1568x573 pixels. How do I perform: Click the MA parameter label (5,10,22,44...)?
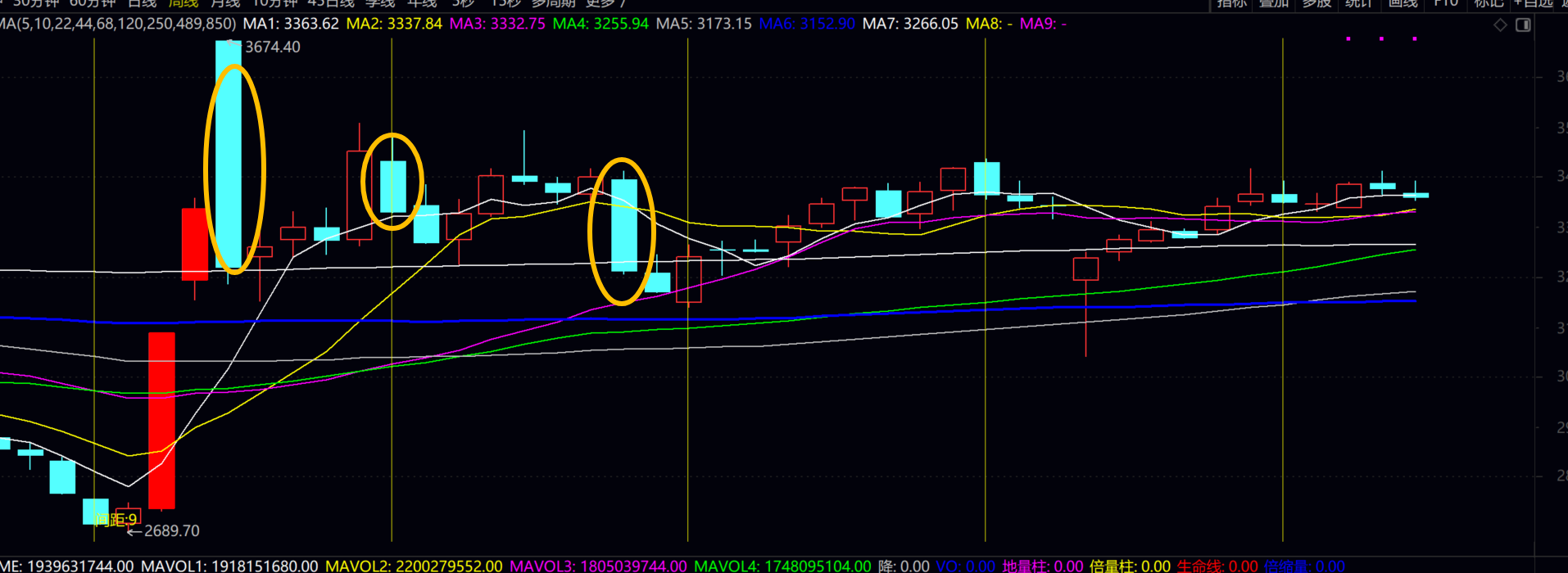[x=118, y=24]
